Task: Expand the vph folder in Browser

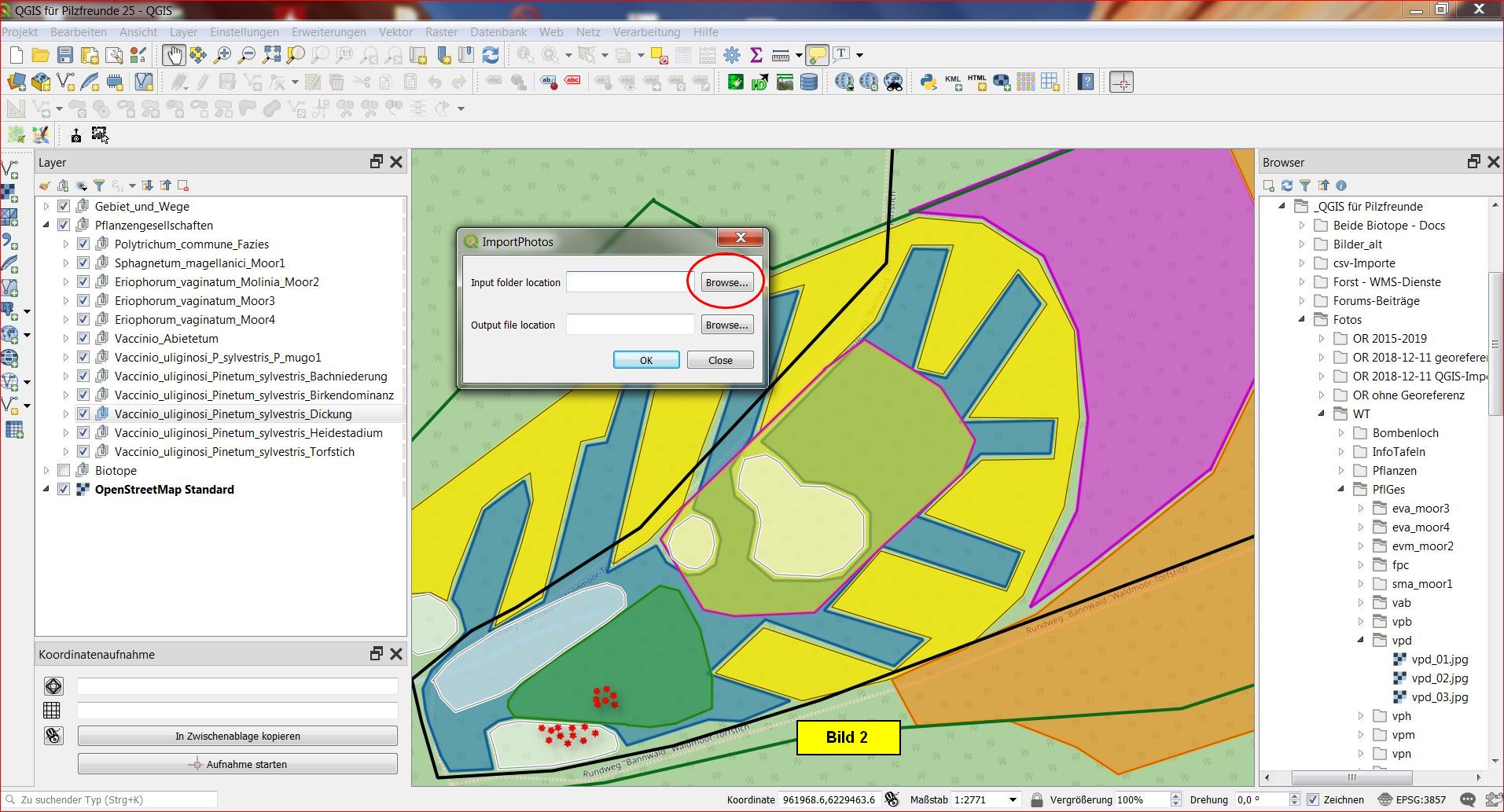Action: tap(1362, 716)
